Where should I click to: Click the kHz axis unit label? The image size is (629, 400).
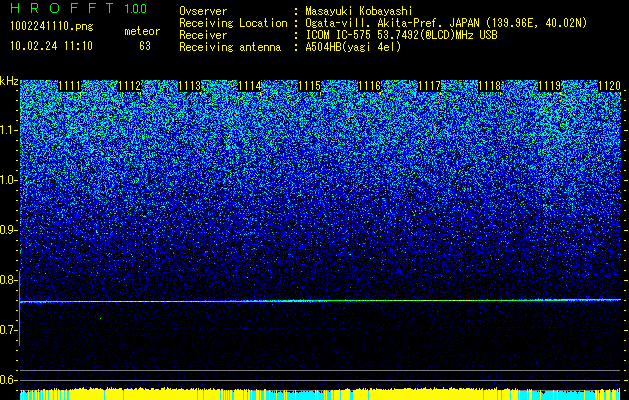tap(9, 81)
